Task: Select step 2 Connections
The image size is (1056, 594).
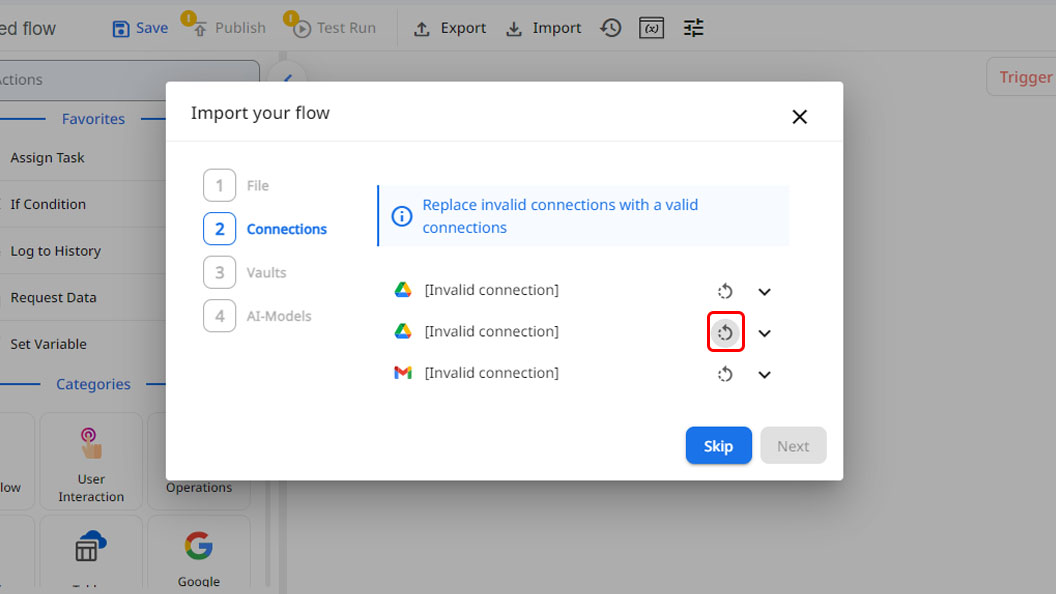Action: click(x=265, y=229)
